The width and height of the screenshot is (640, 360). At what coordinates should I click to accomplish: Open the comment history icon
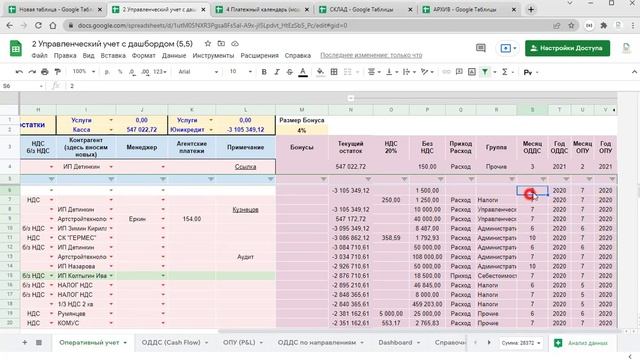(481, 48)
